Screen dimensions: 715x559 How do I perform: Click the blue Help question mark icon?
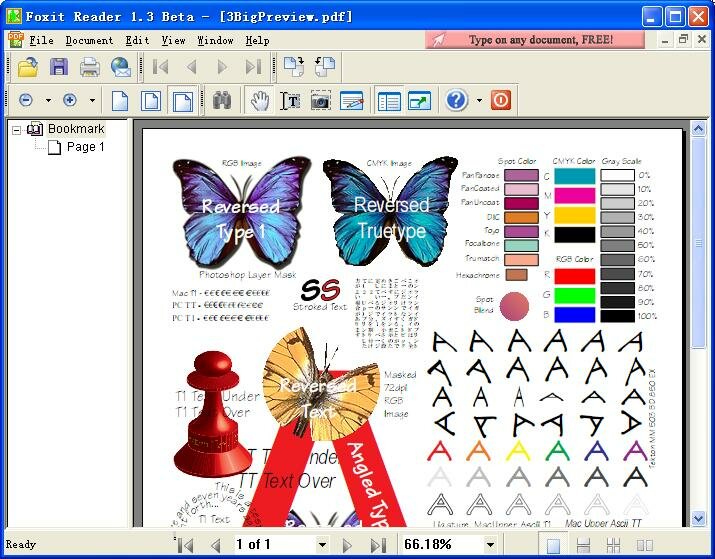coord(457,100)
